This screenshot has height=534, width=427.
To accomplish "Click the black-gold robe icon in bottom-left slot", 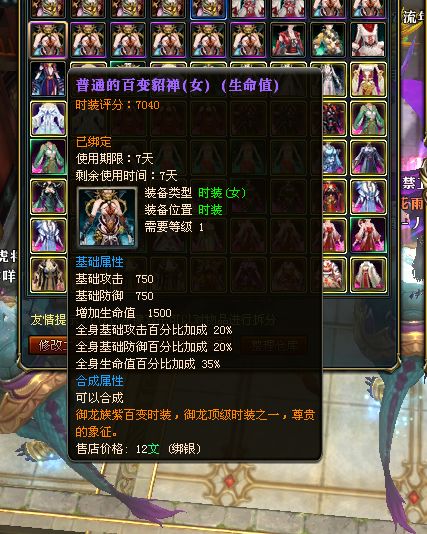I will (x=48, y=274).
